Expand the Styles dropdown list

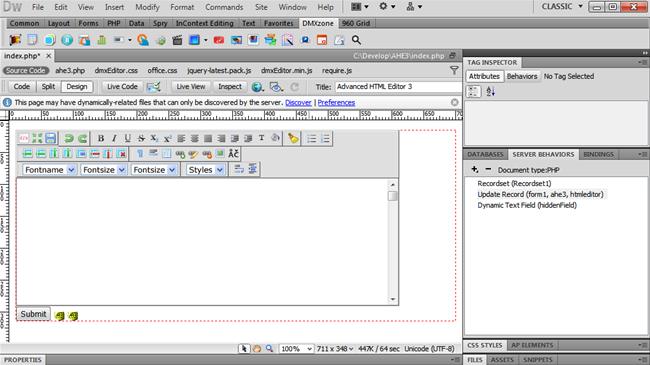pos(206,170)
